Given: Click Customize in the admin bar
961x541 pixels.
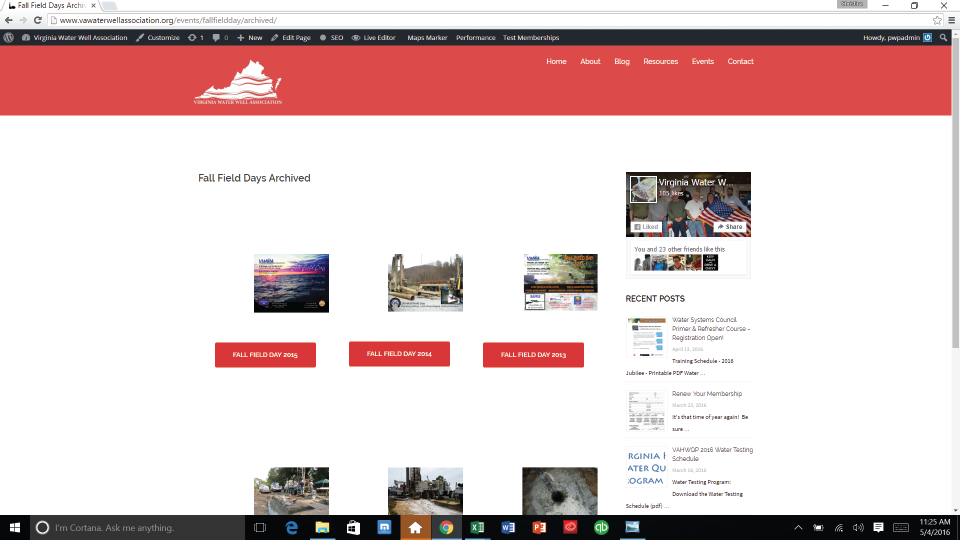Looking at the screenshot, I should pyautogui.click(x=158, y=37).
